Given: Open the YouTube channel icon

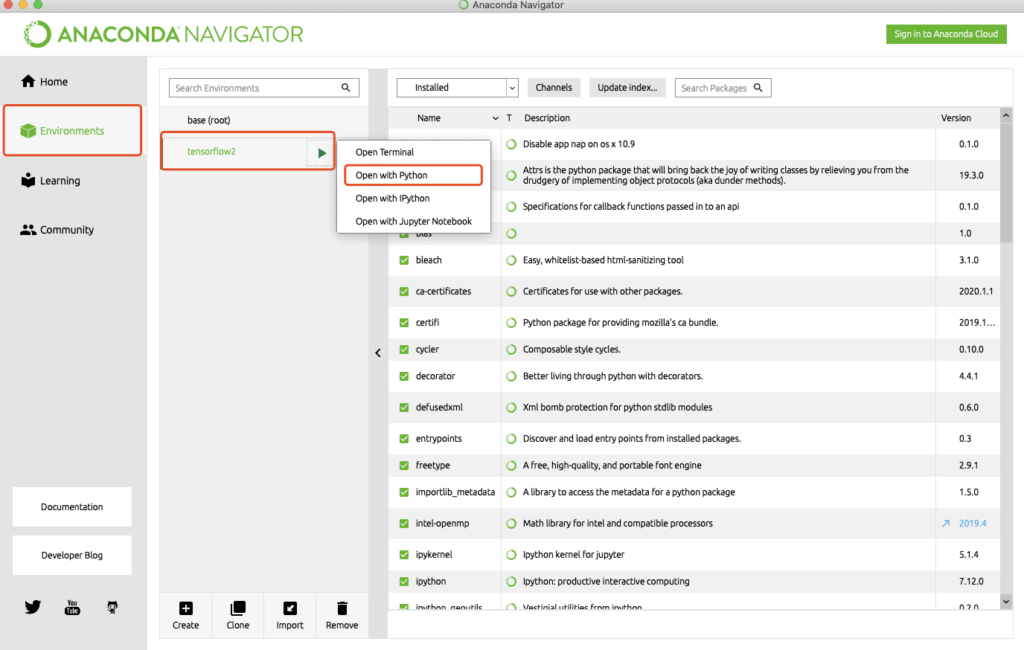Looking at the screenshot, I should pos(72,607).
